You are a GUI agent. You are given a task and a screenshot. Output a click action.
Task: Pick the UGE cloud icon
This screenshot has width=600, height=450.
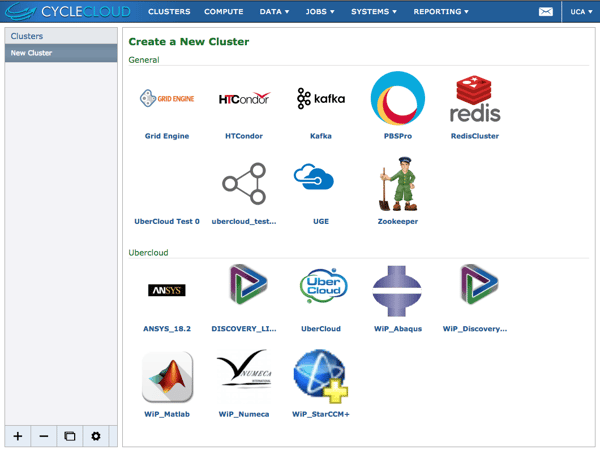pyautogui.click(x=314, y=176)
